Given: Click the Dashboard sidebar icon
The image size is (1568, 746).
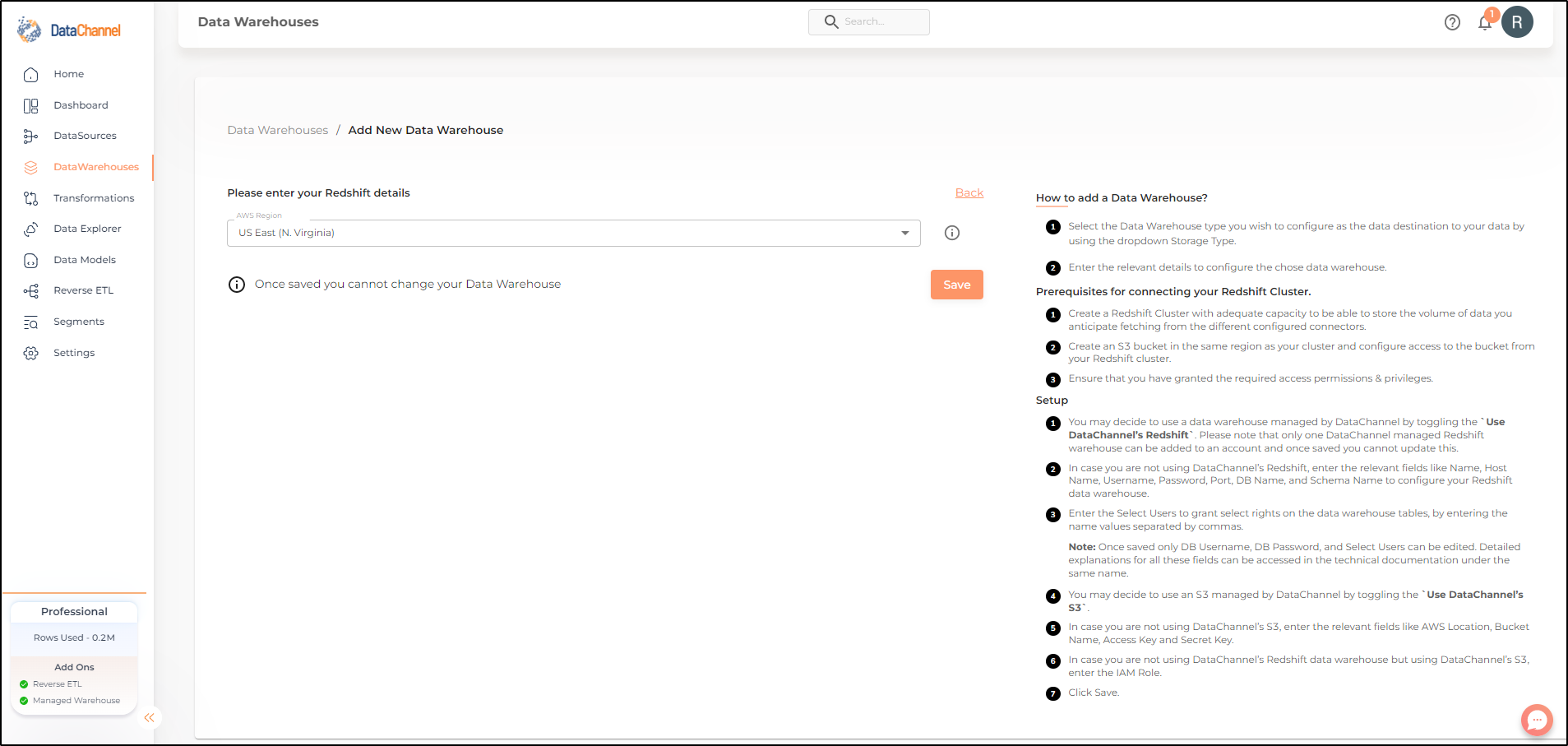Looking at the screenshot, I should [x=31, y=106].
